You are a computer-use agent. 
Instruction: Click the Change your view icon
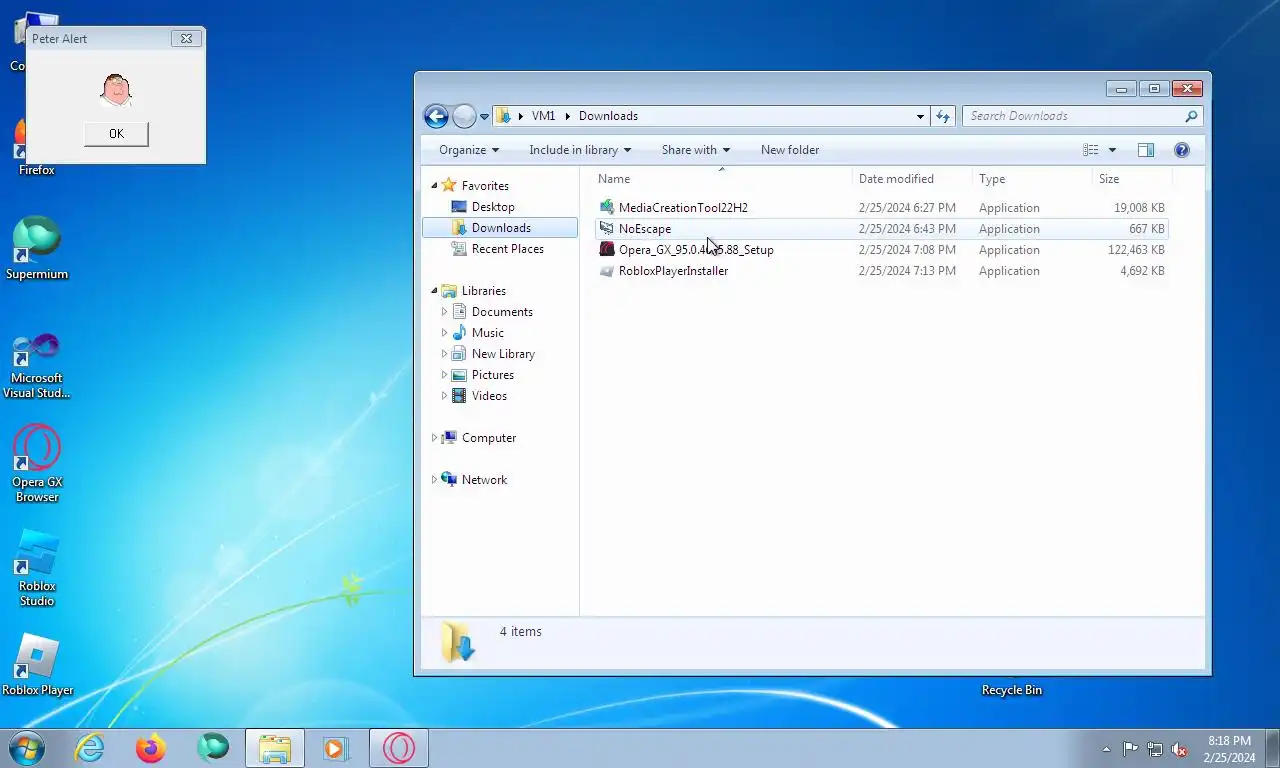(1091, 150)
